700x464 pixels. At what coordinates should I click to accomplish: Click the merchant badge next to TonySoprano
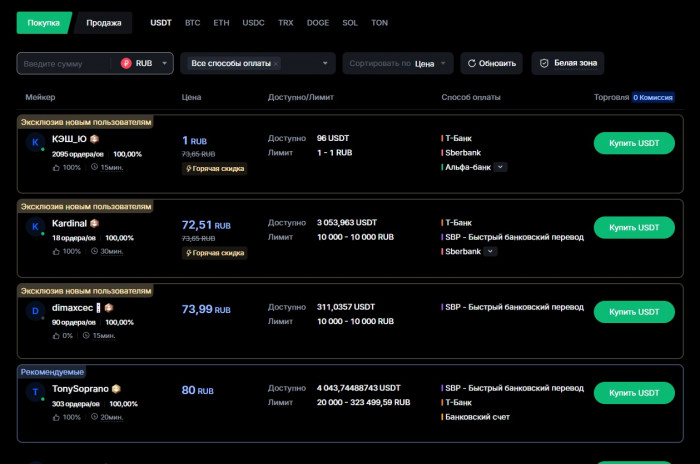pos(116,389)
